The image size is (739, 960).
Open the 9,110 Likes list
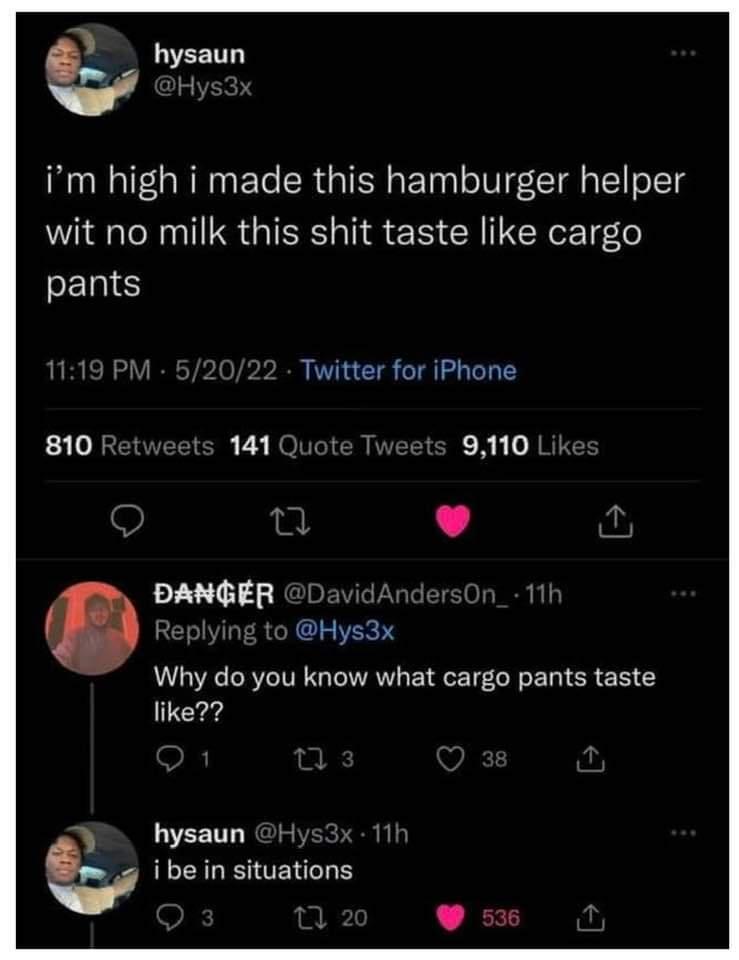tap(530, 446)
